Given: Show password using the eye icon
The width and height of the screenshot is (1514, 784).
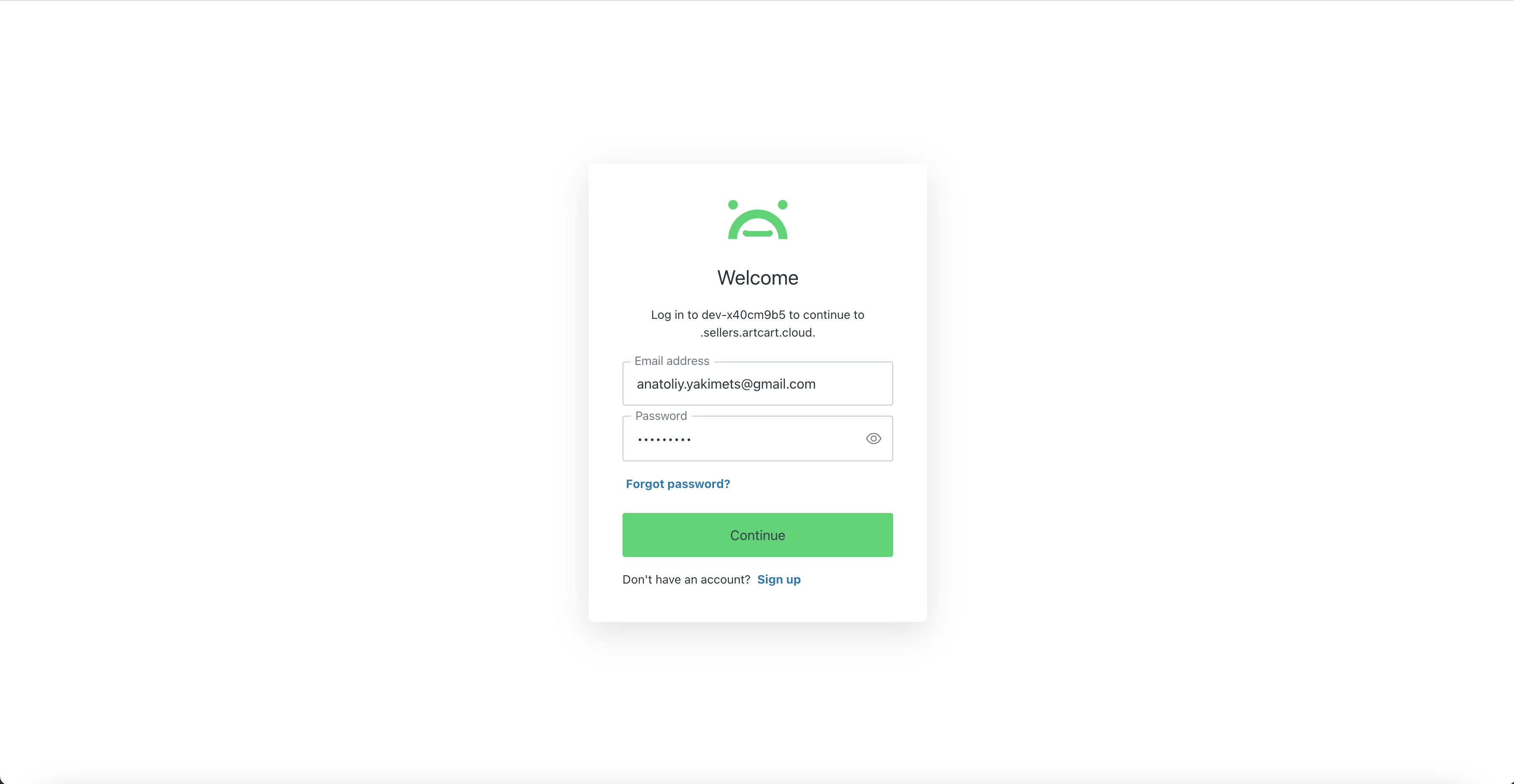Looking at the screenshot, I should 873,439.
